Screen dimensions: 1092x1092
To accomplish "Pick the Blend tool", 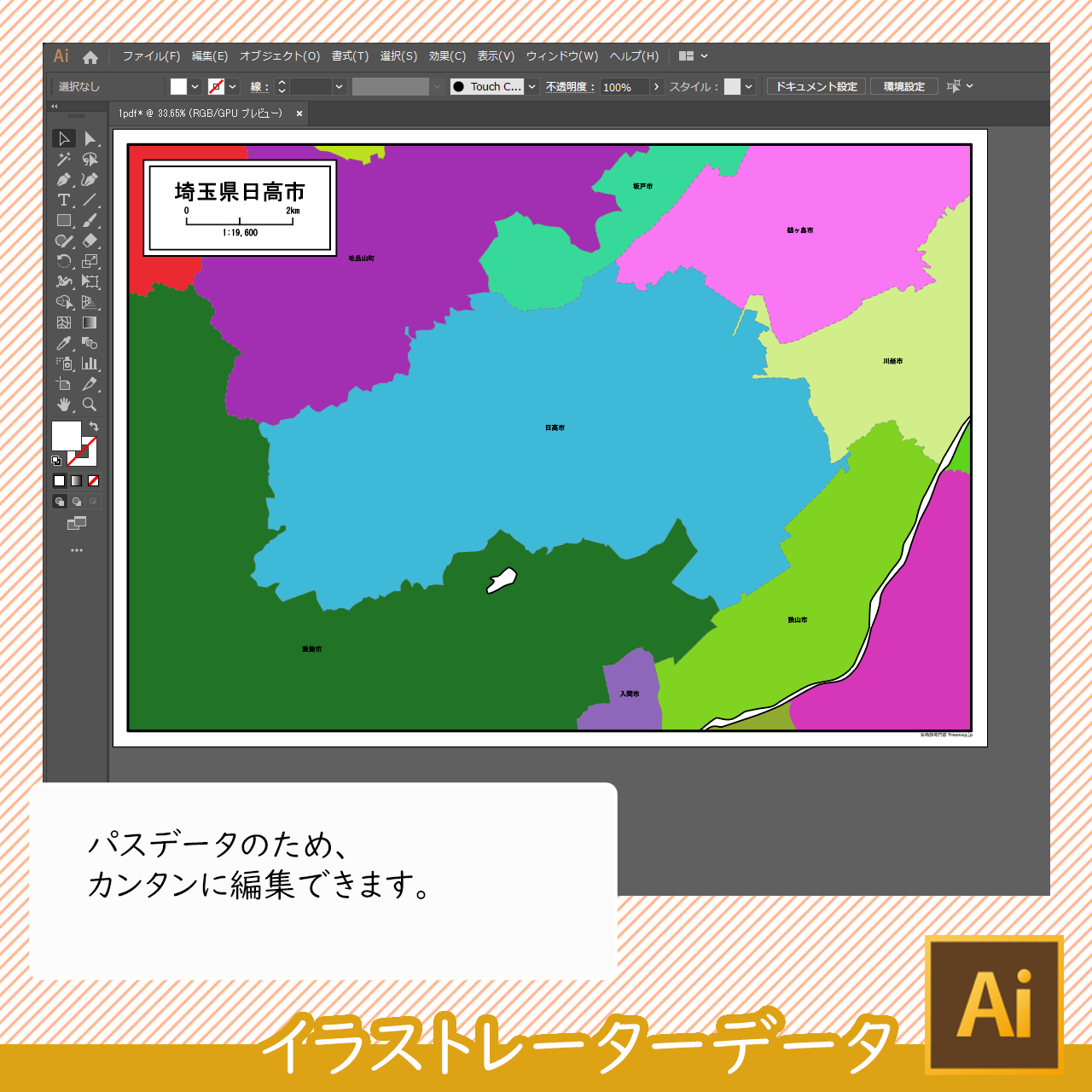I will pyautogui.click(x=90, y=343).
